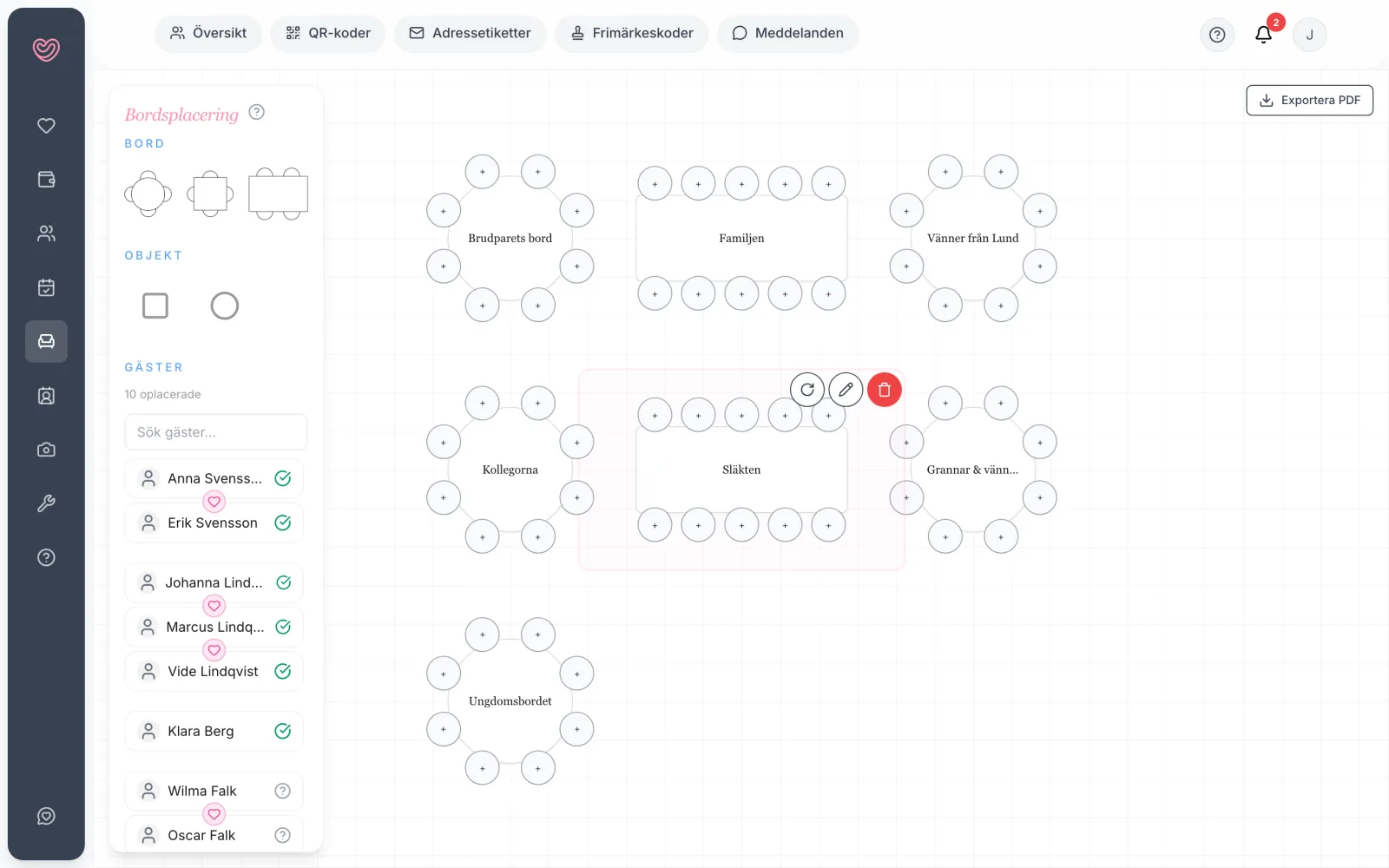
Task: Select the Brudparets bord table
Action: coord(510,238)
